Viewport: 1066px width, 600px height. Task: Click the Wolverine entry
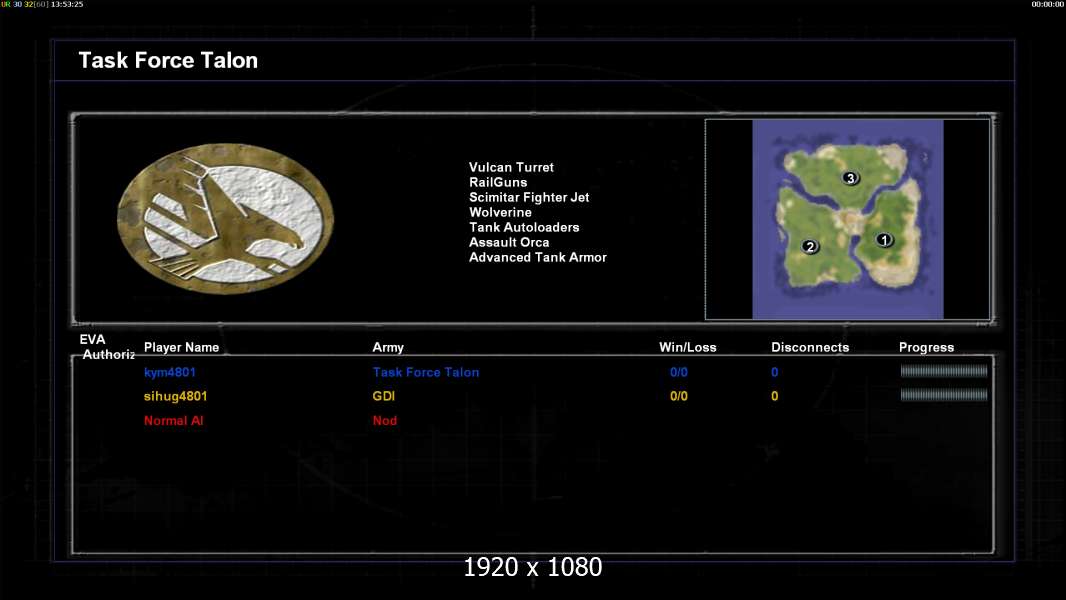point(500,212)
